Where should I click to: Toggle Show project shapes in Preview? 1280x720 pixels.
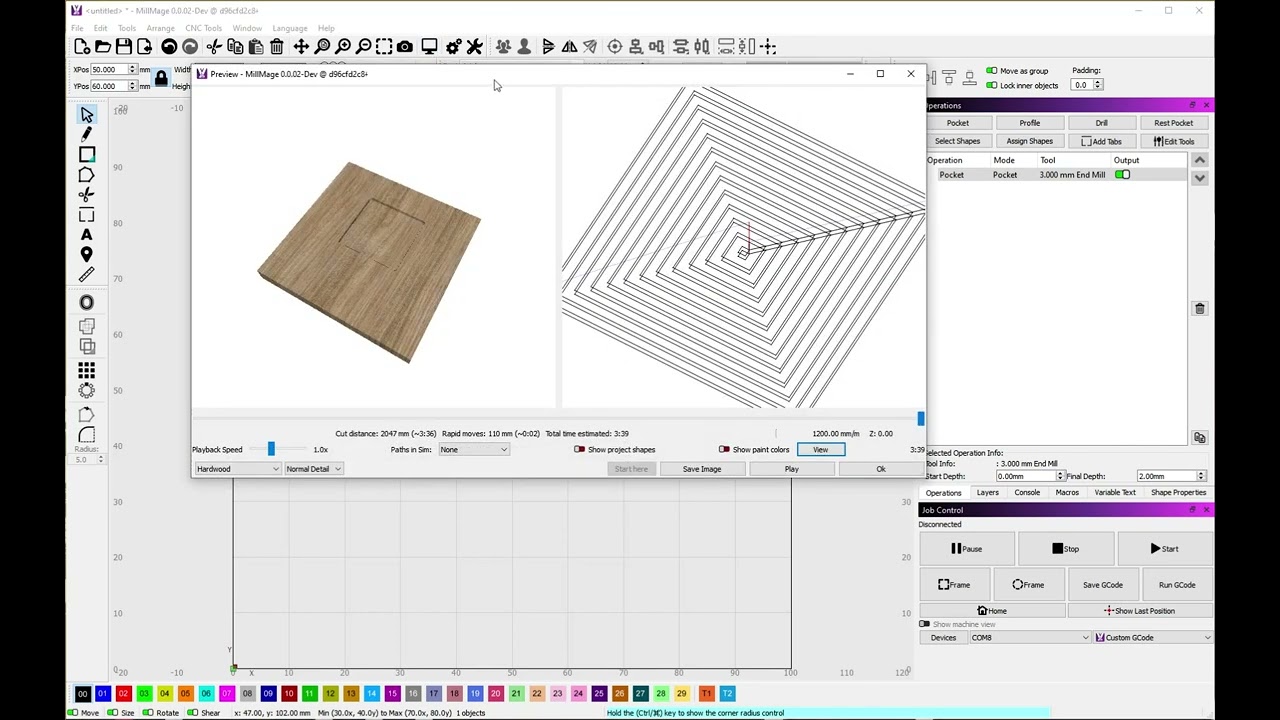pyautogui.click(x=579, y=449)
